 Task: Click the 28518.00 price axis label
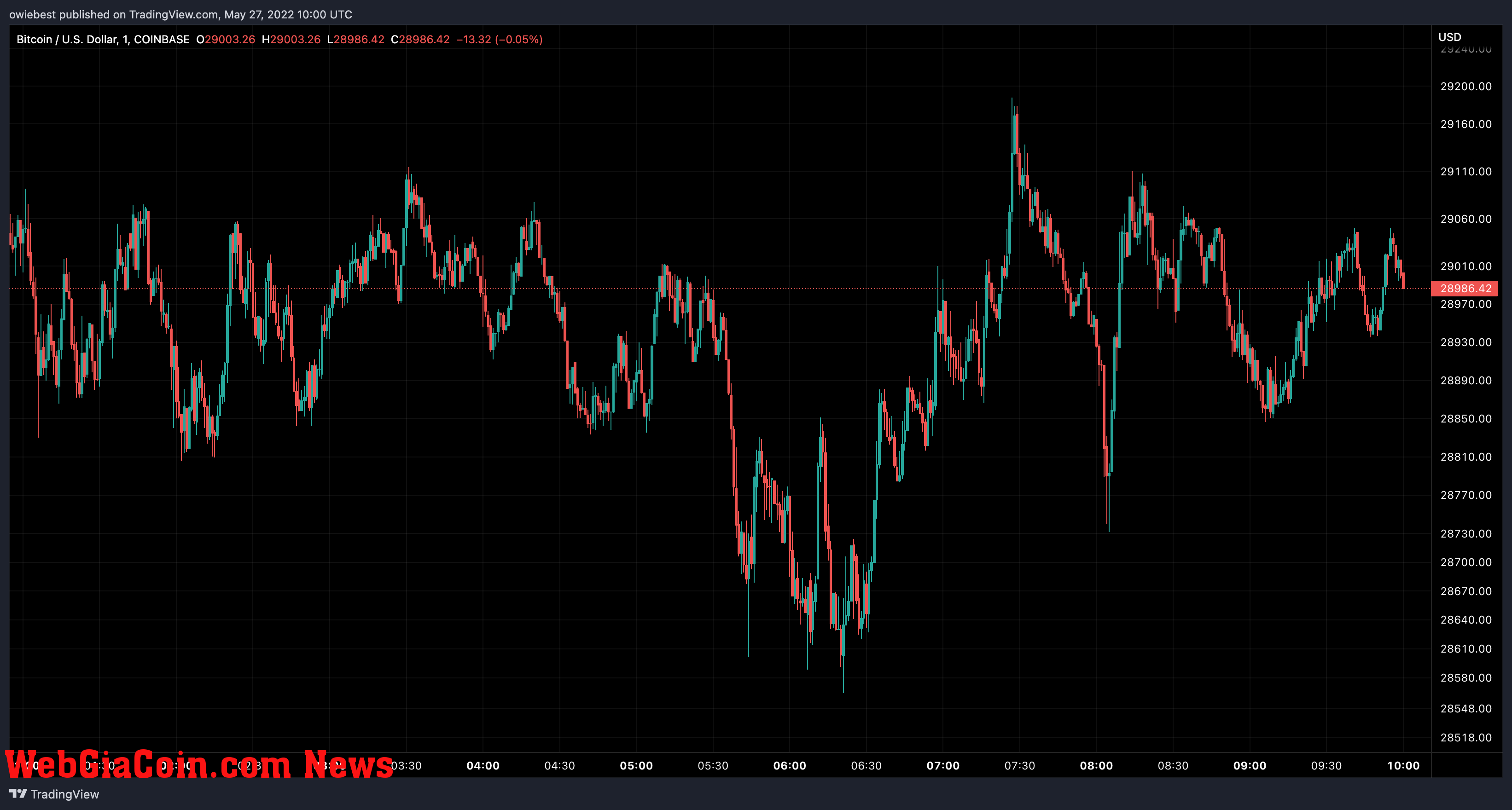point(1465,737)
